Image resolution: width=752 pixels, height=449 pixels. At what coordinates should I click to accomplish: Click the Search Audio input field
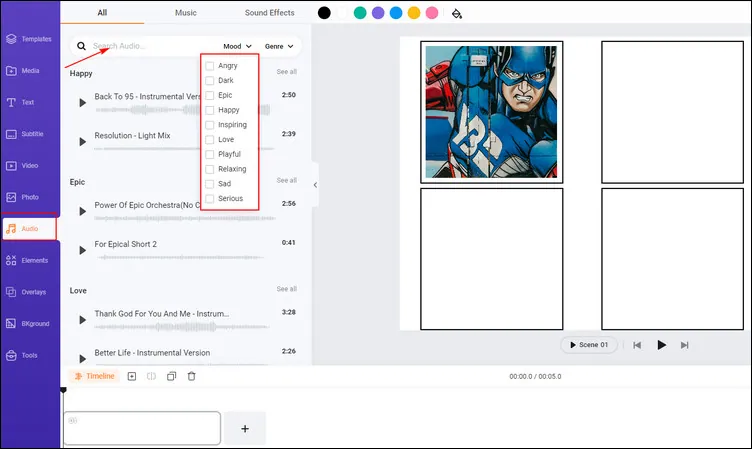[x=153, y=46]
